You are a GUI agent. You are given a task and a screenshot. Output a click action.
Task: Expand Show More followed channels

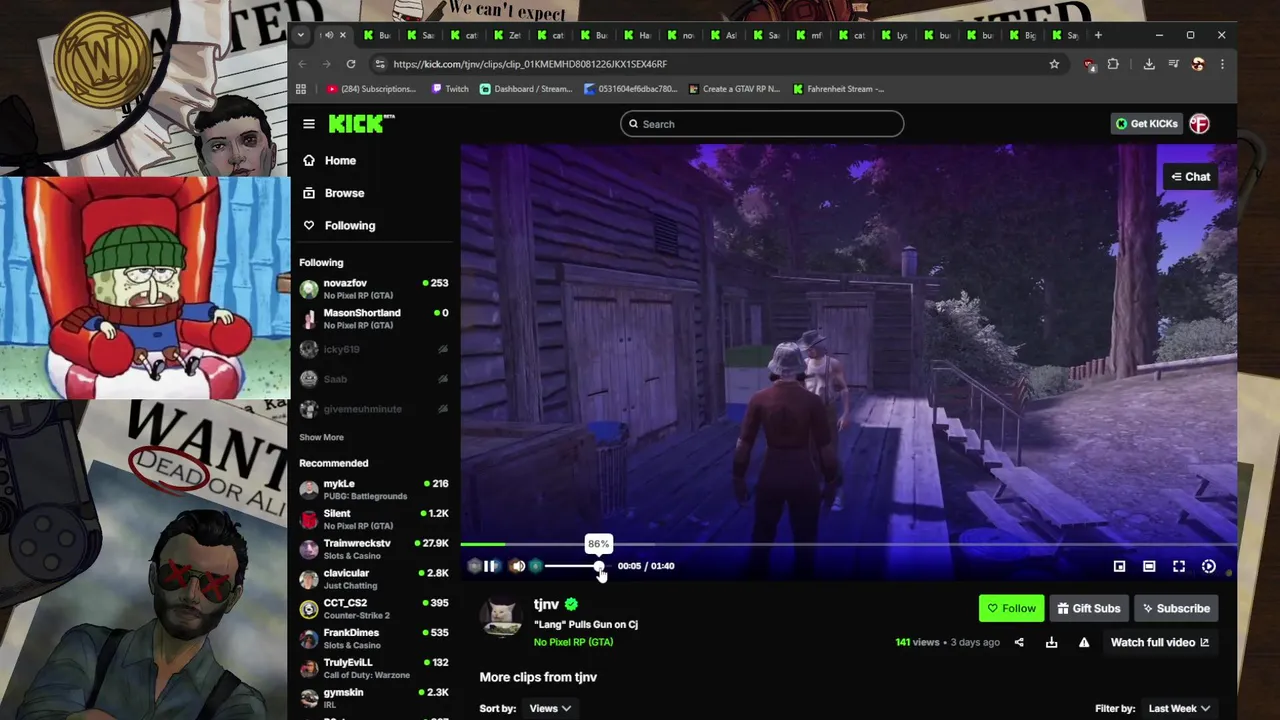coord(321,437)
